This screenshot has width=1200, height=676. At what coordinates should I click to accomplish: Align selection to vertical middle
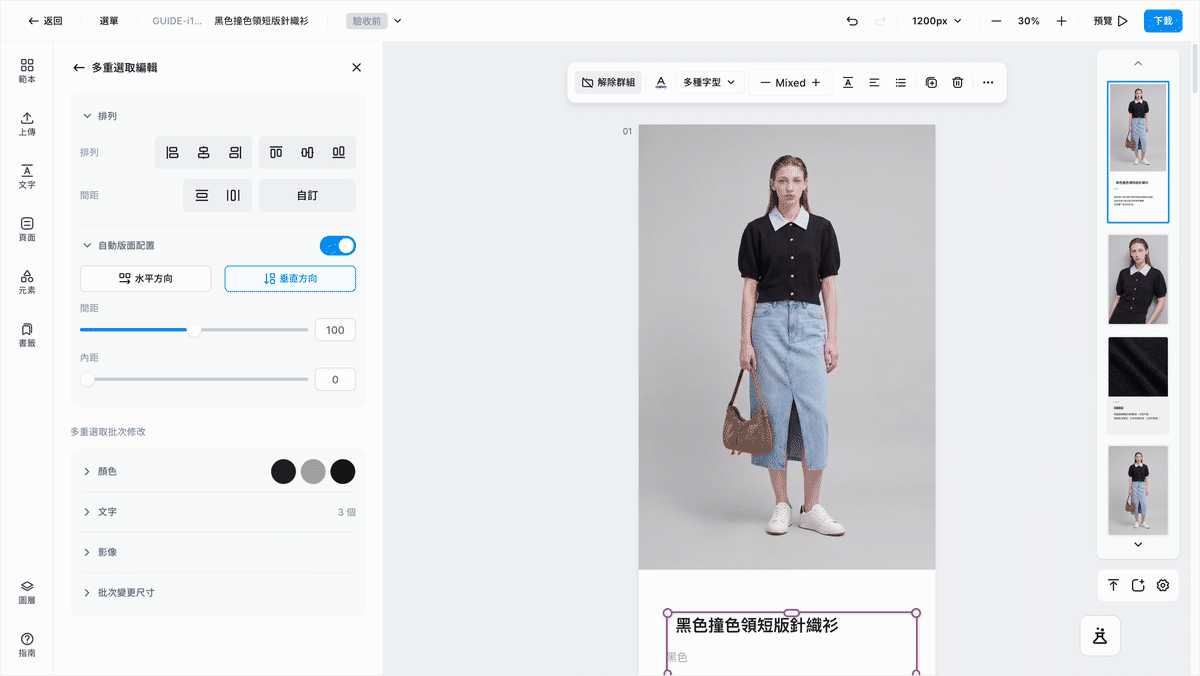[x=308, y=152]
